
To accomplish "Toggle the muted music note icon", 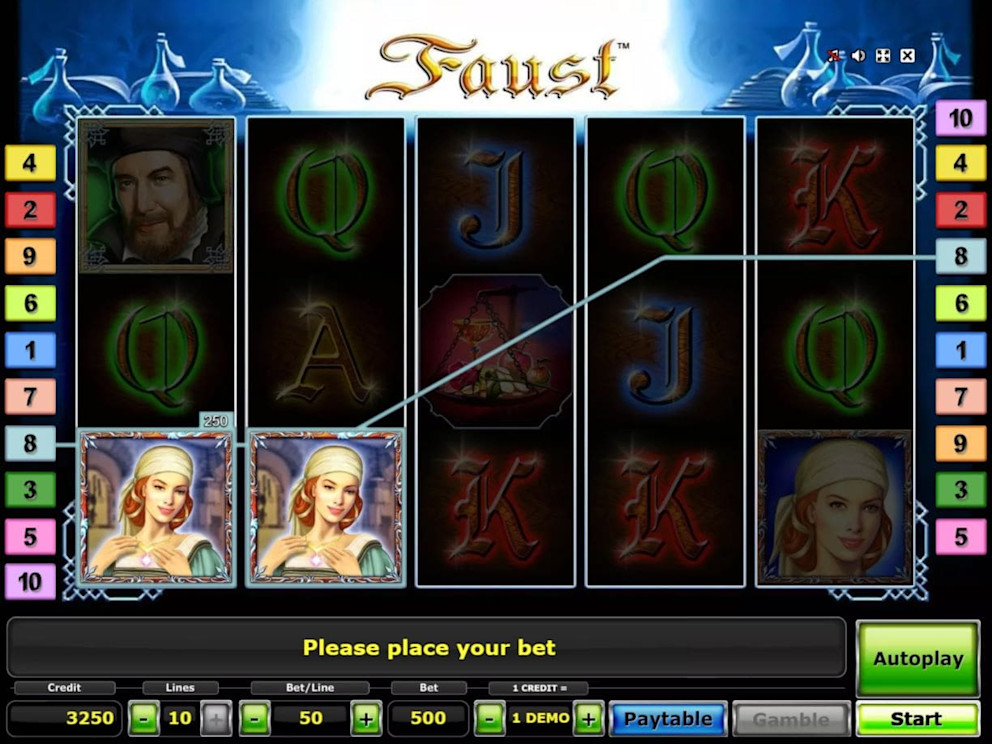I will pyautogui.click(x=834, y=56).
